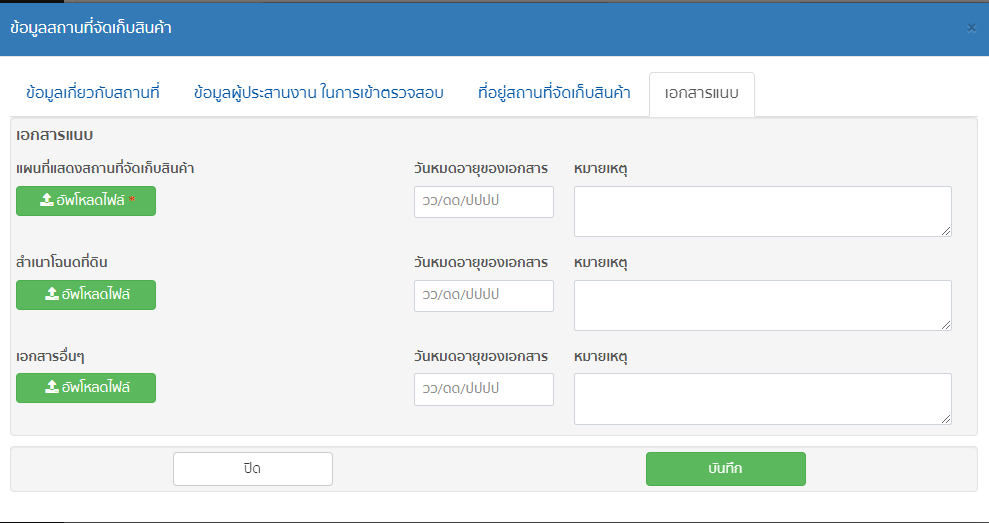Viewport: 989px width, 523px height.
Task: Upload file for เอกสารอื่นๆ
Action: (x=86, y=387)
